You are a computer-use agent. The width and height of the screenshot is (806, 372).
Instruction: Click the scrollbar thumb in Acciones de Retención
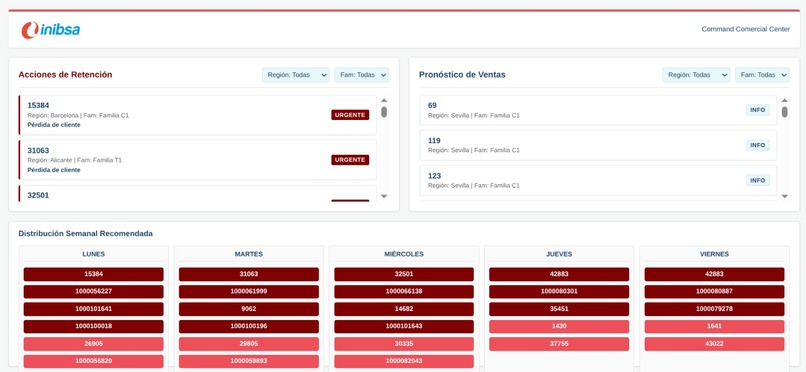pos(384,112)
